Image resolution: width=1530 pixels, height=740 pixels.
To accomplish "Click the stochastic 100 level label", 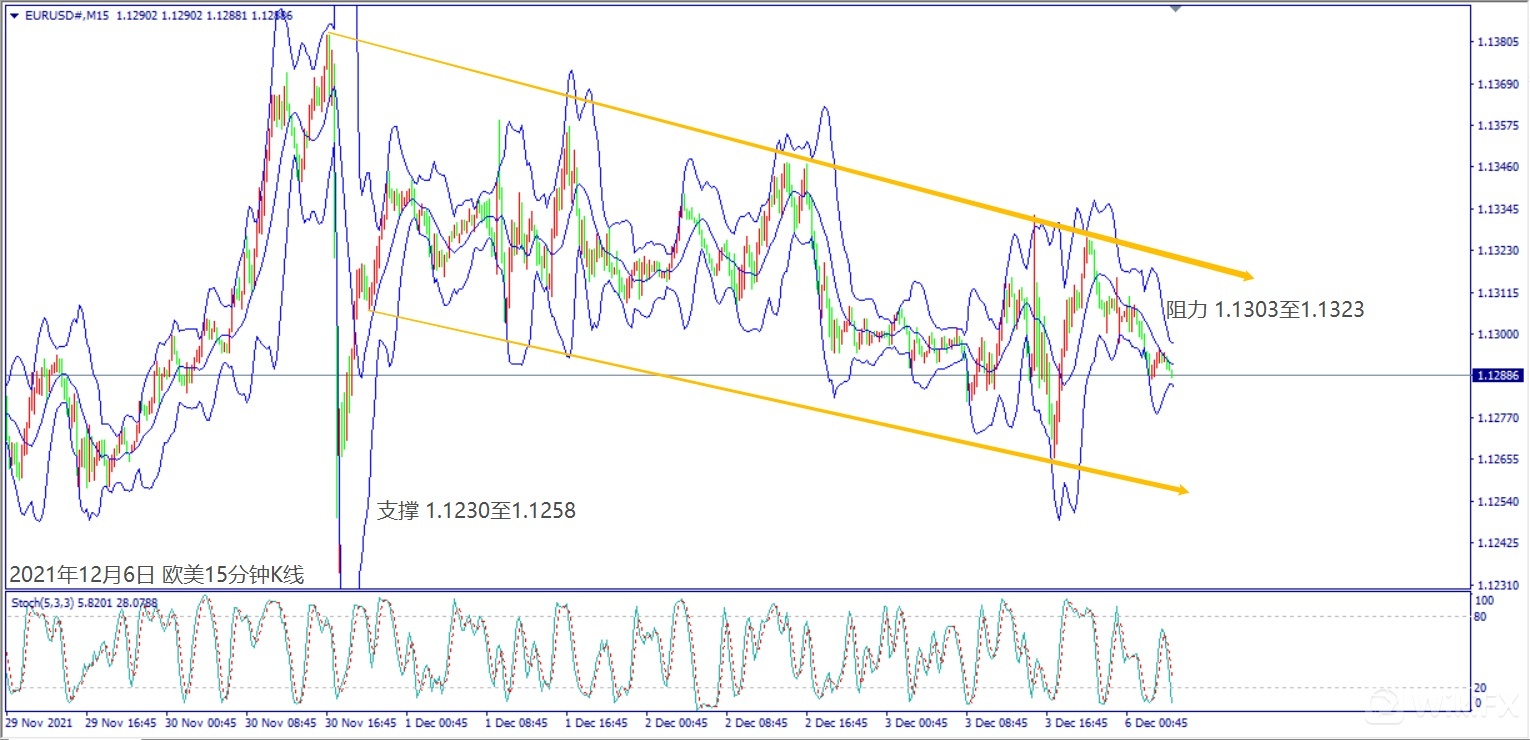I will coord(1485,601).
